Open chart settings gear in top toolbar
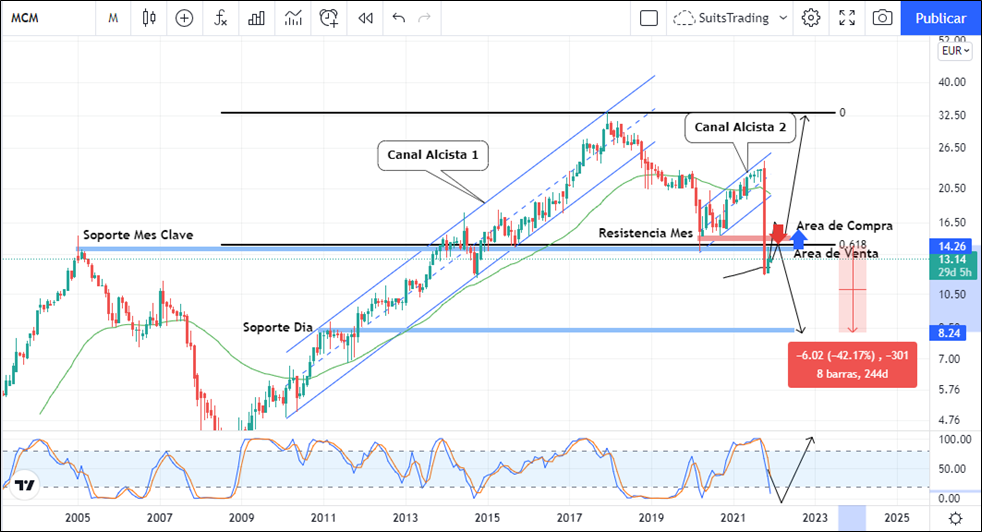This screenshot has width=982, height=532. (x=811, y=18)
